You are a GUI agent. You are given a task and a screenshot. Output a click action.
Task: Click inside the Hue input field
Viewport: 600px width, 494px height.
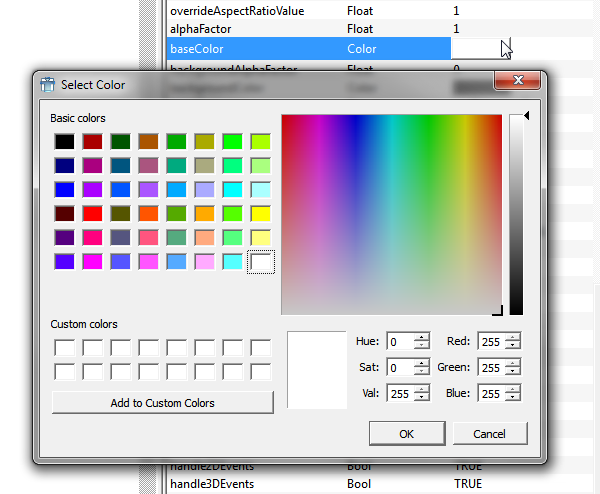[399, 341]
